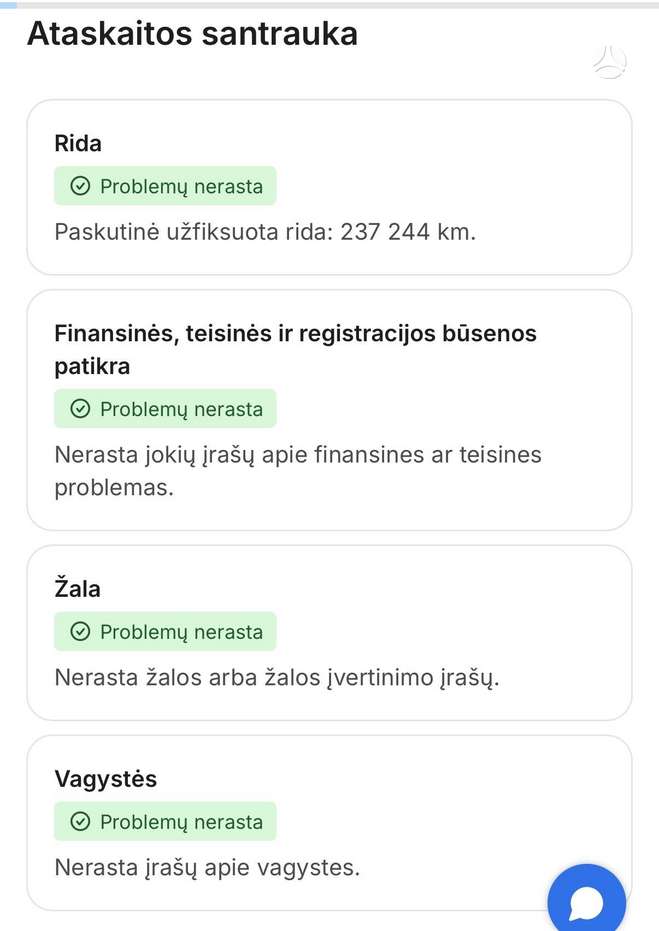Click the checkmark icon under Finansinės patikra
Screen dimensions: 659x931
[x=80, y=408]
